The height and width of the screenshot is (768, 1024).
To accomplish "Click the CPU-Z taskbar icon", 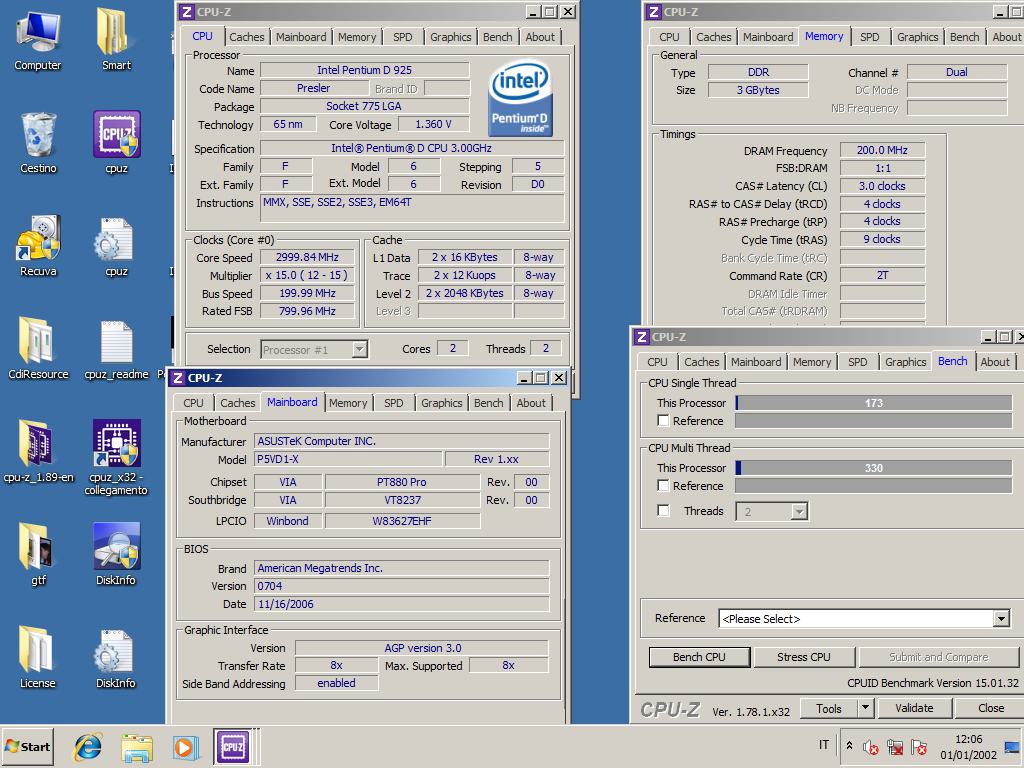I will point(232,746).
